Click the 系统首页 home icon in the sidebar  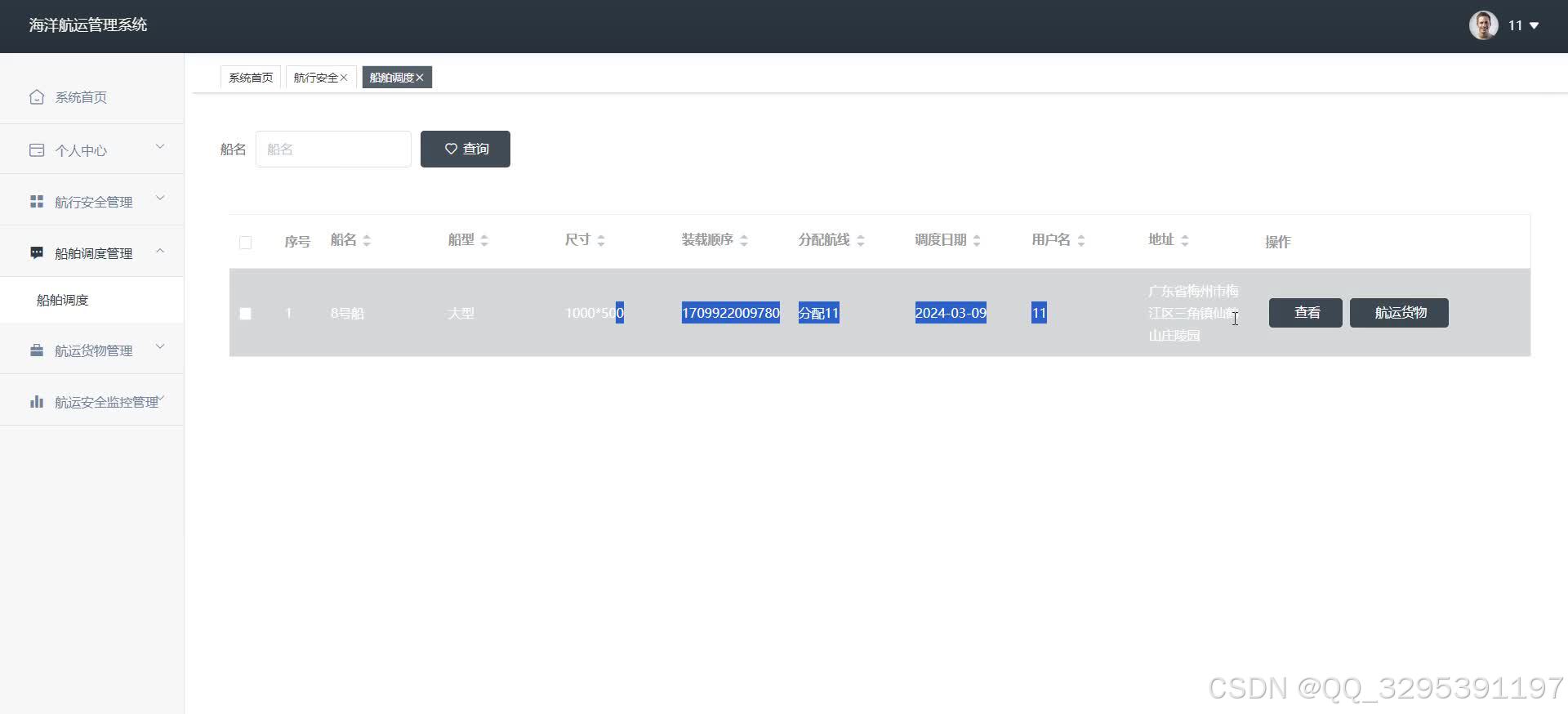[37, 97]
